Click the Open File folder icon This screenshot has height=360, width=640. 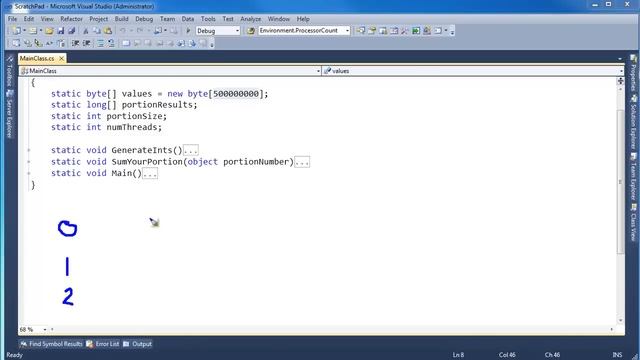49,31
